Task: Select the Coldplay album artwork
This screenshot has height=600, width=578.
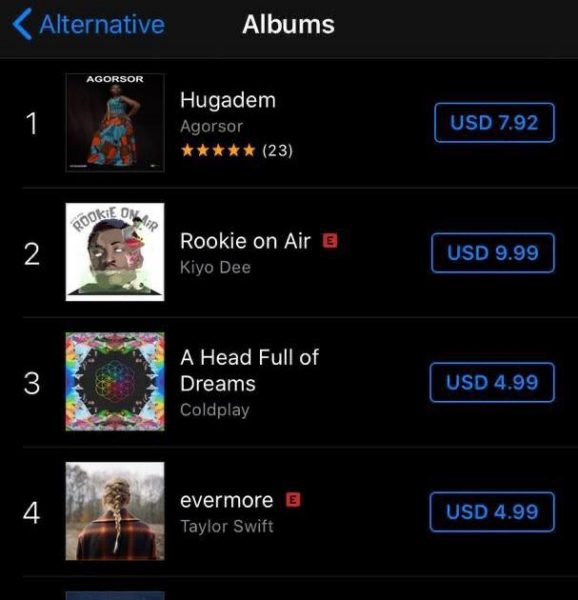Action: (115, 382)
